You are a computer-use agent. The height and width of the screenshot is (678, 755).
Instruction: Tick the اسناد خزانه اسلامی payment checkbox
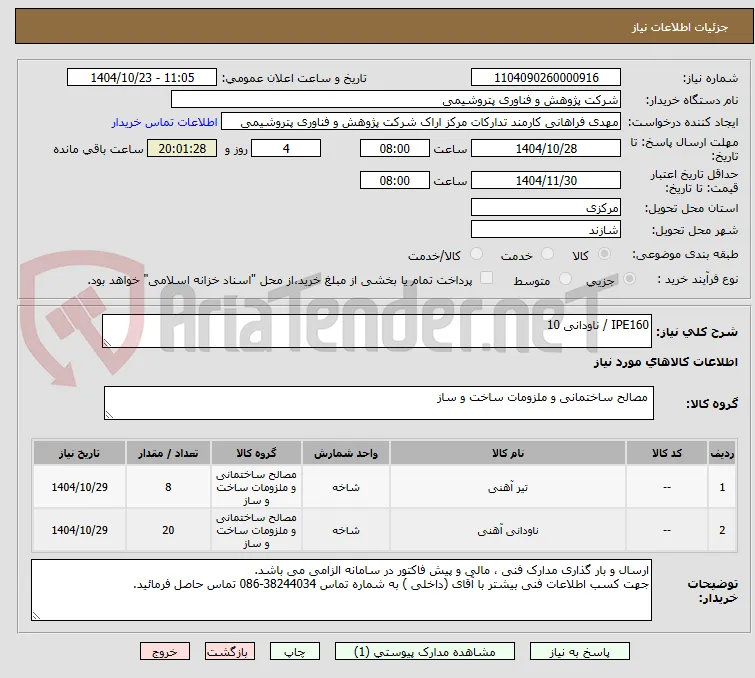click(487, 278)
